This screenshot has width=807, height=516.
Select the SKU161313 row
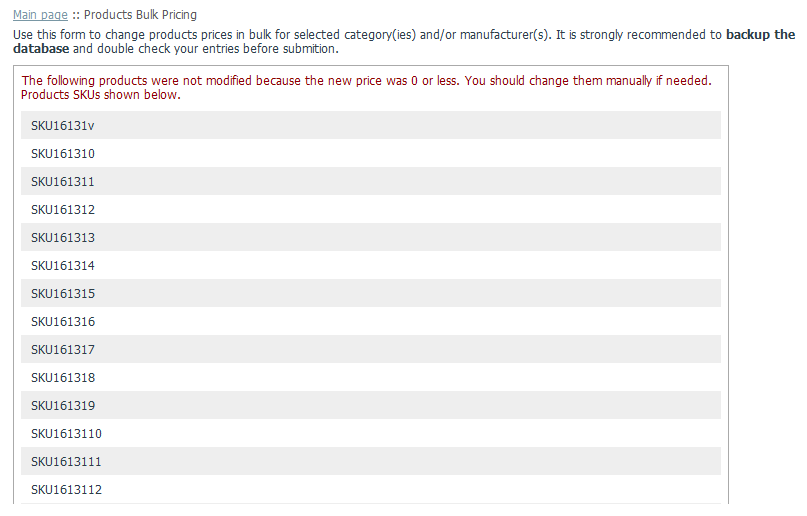371,238
